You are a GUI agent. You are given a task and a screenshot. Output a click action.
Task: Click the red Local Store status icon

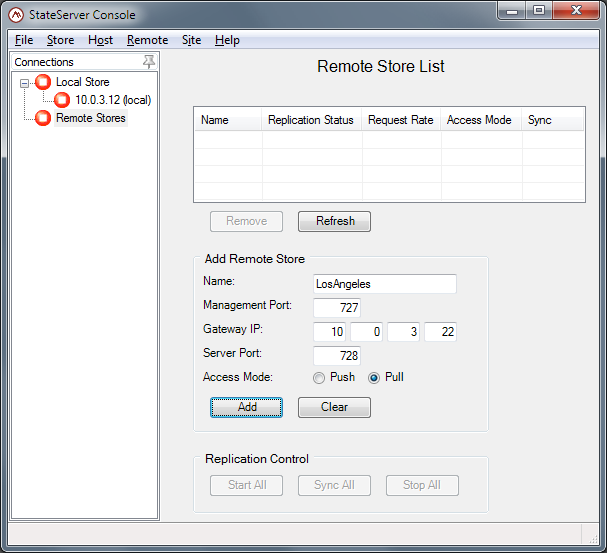coord(43,82)
